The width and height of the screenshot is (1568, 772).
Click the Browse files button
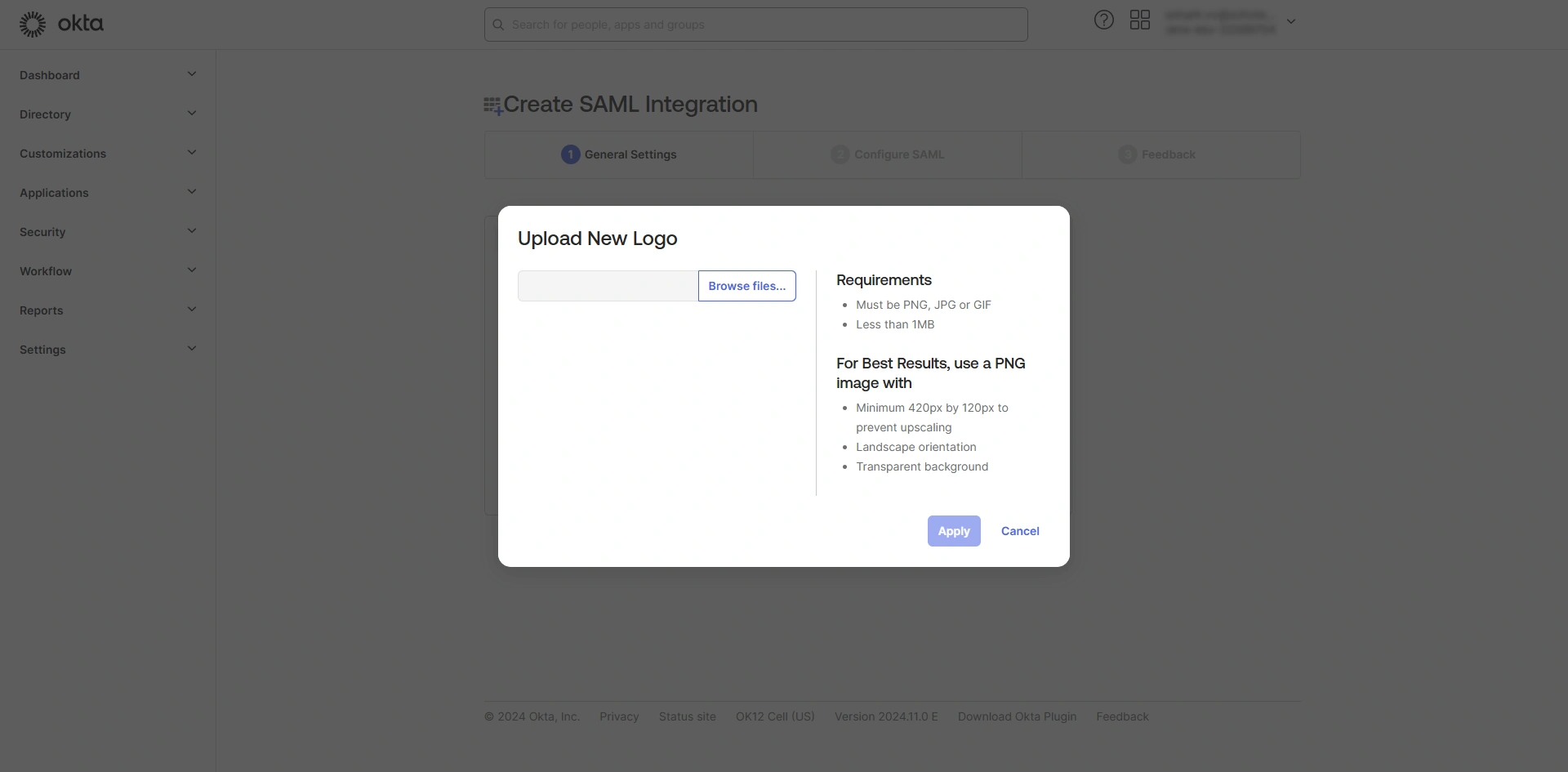746,286
